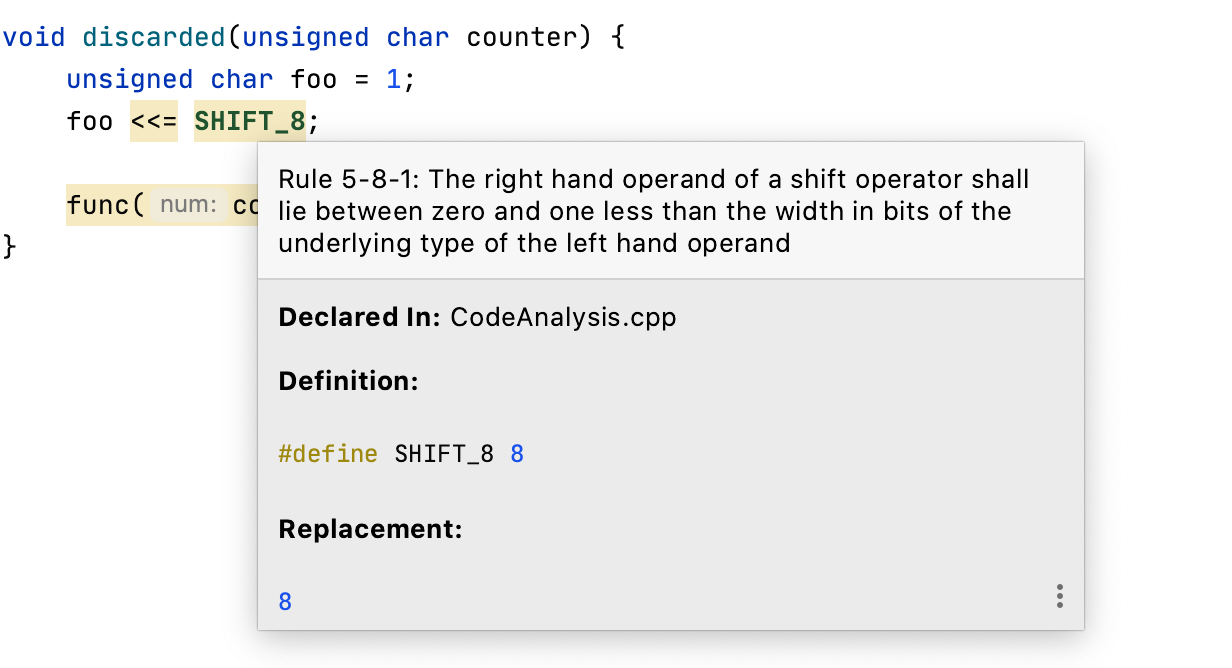This screenshot has width=1232, height=668.
Task: Click the highlighted <<= shift operator
Action: [154, 122]
